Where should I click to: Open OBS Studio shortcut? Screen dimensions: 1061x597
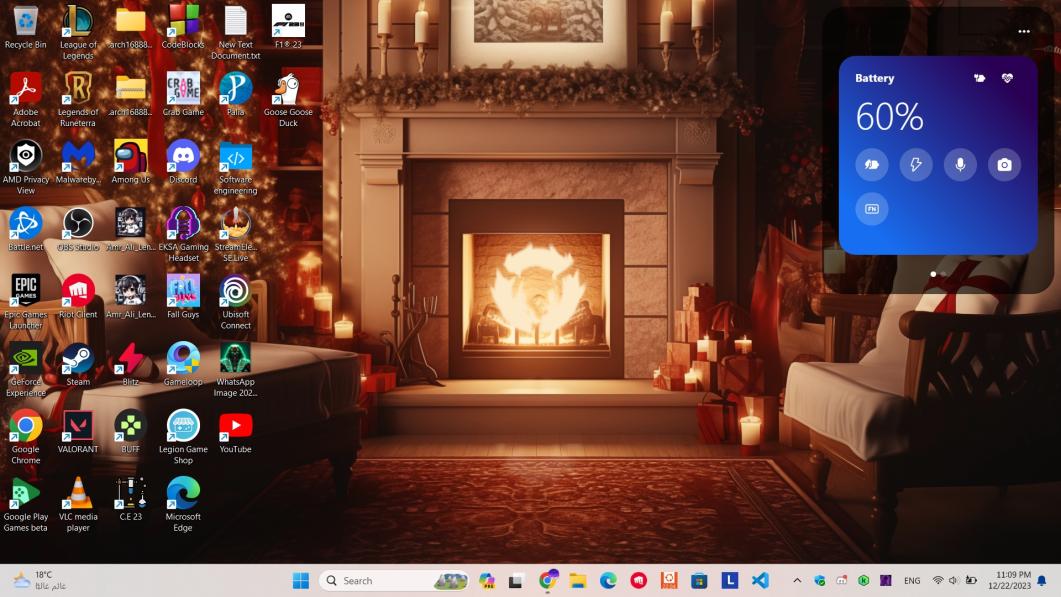[78, 223]
